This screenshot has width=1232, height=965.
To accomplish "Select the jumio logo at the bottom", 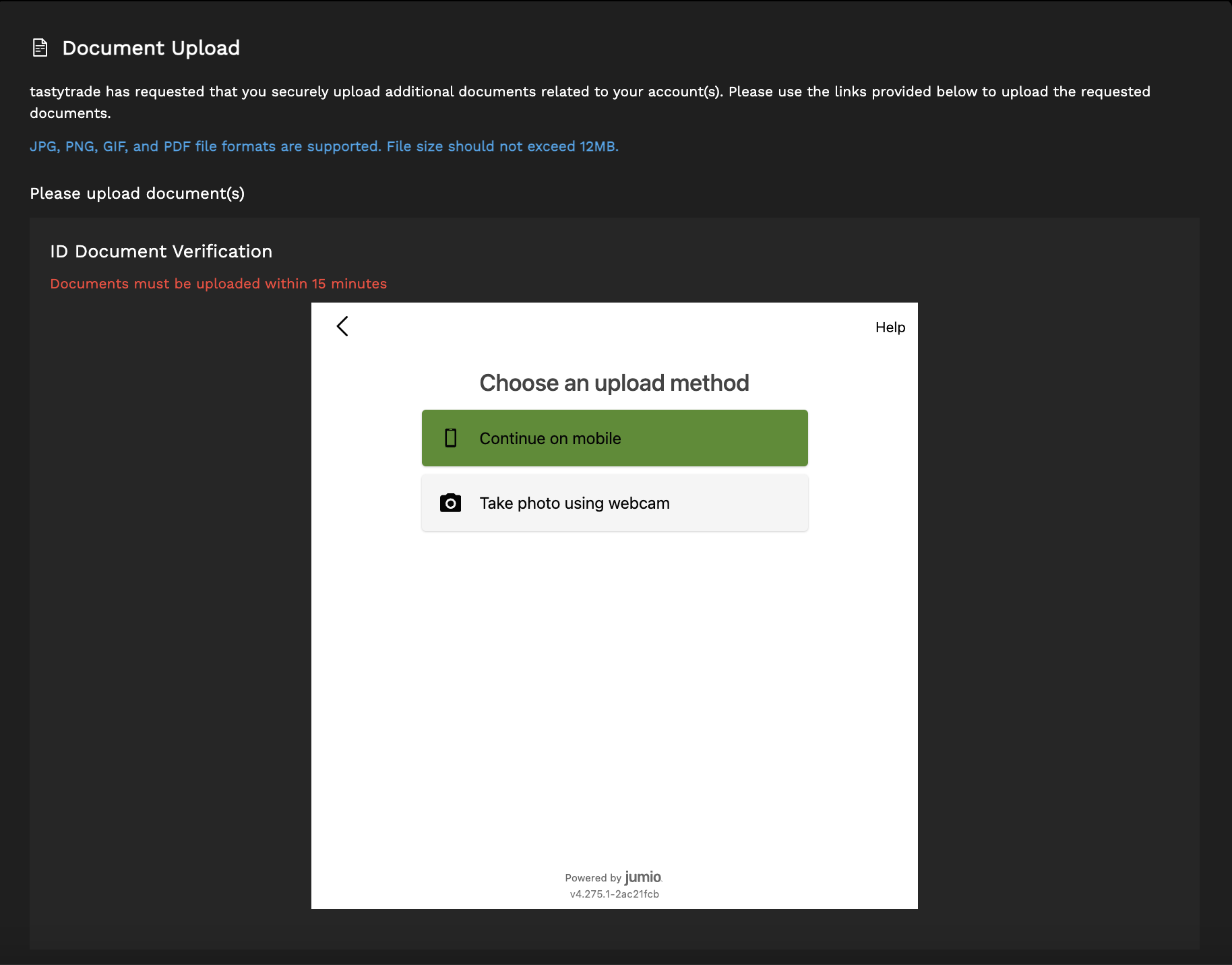I will point(641,877).
